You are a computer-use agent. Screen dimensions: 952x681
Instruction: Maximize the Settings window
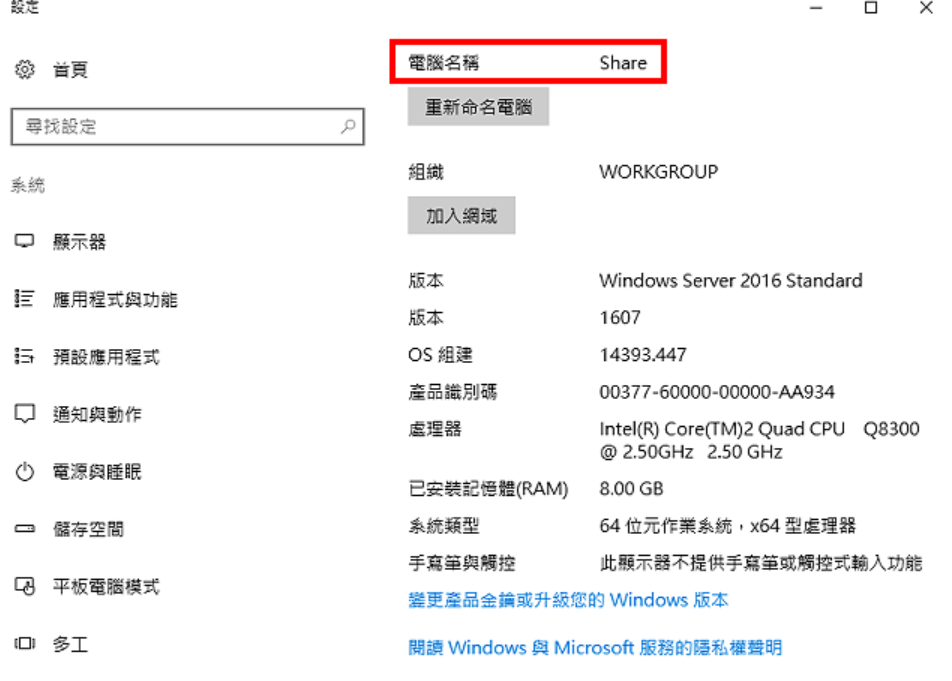(x=871, y=7)
